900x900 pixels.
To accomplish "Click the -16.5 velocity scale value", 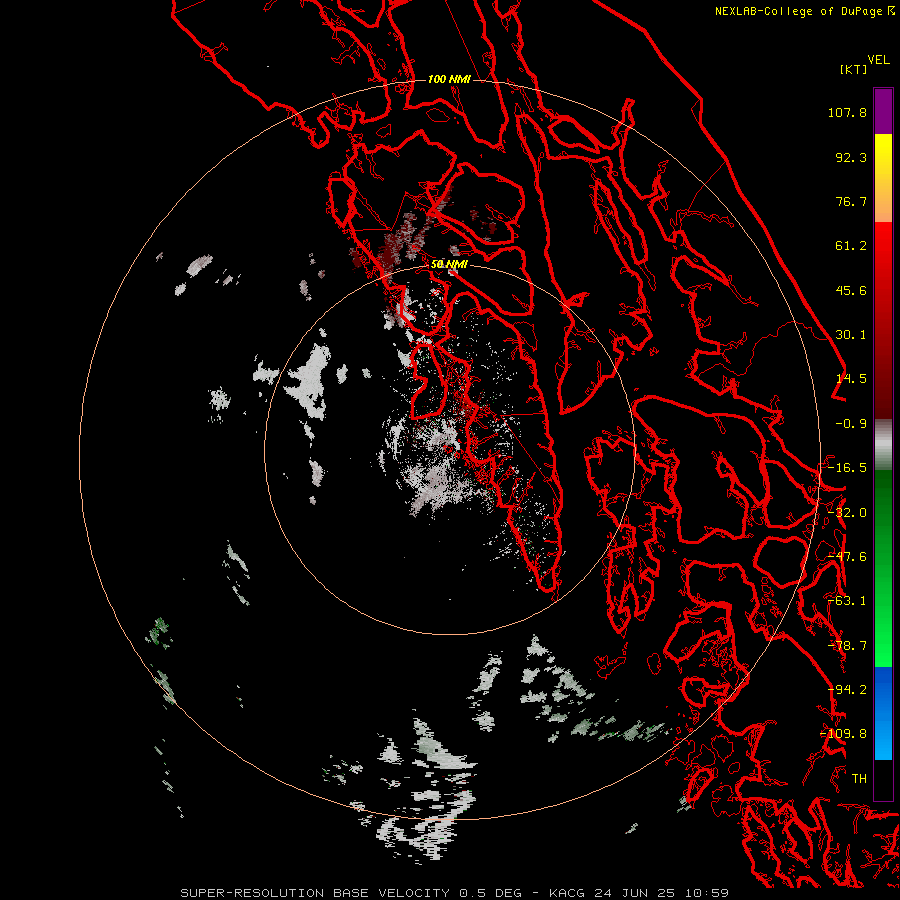I will pyautogui.click(x=847, y=468).
